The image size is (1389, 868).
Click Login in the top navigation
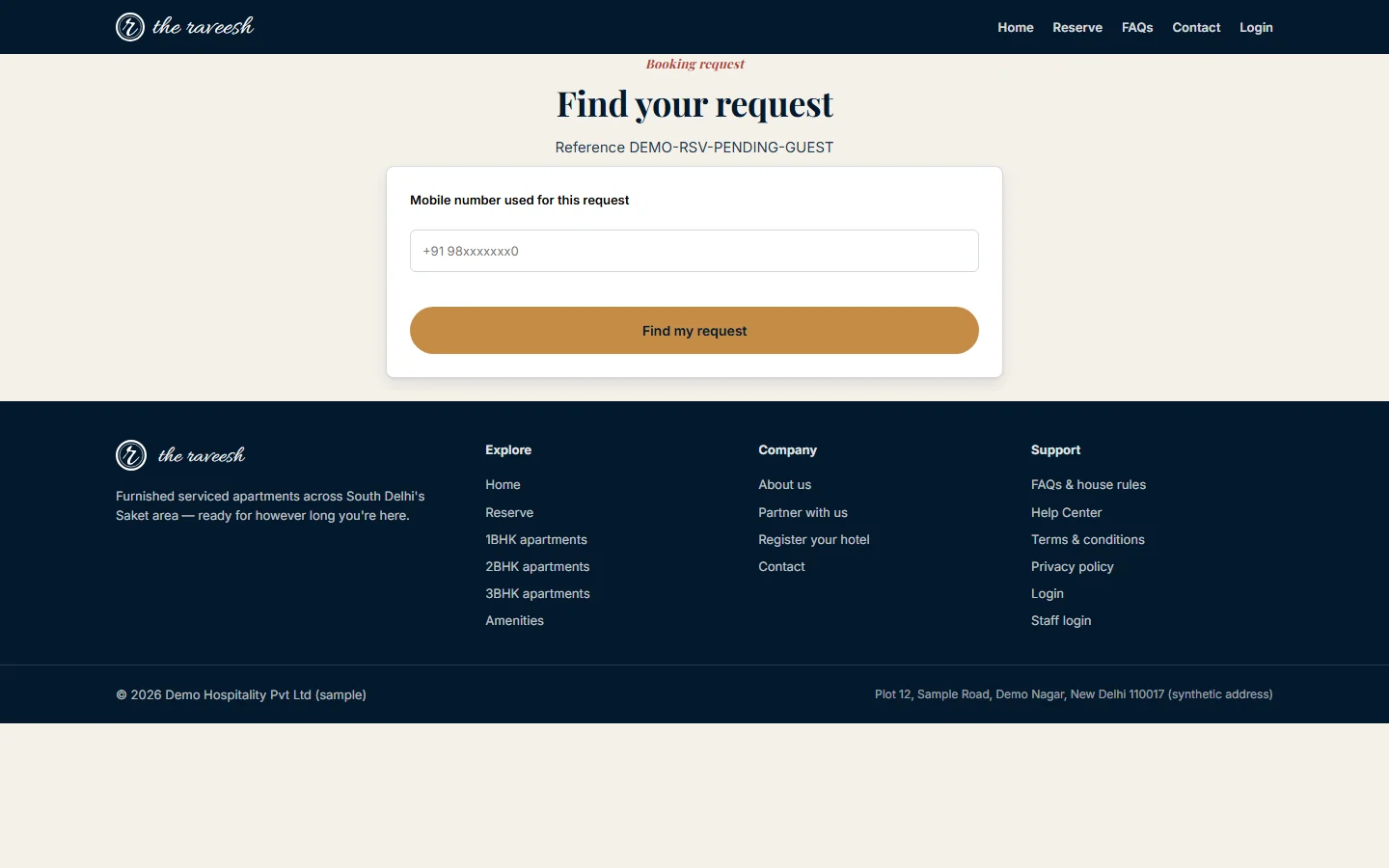[1256, 27]
